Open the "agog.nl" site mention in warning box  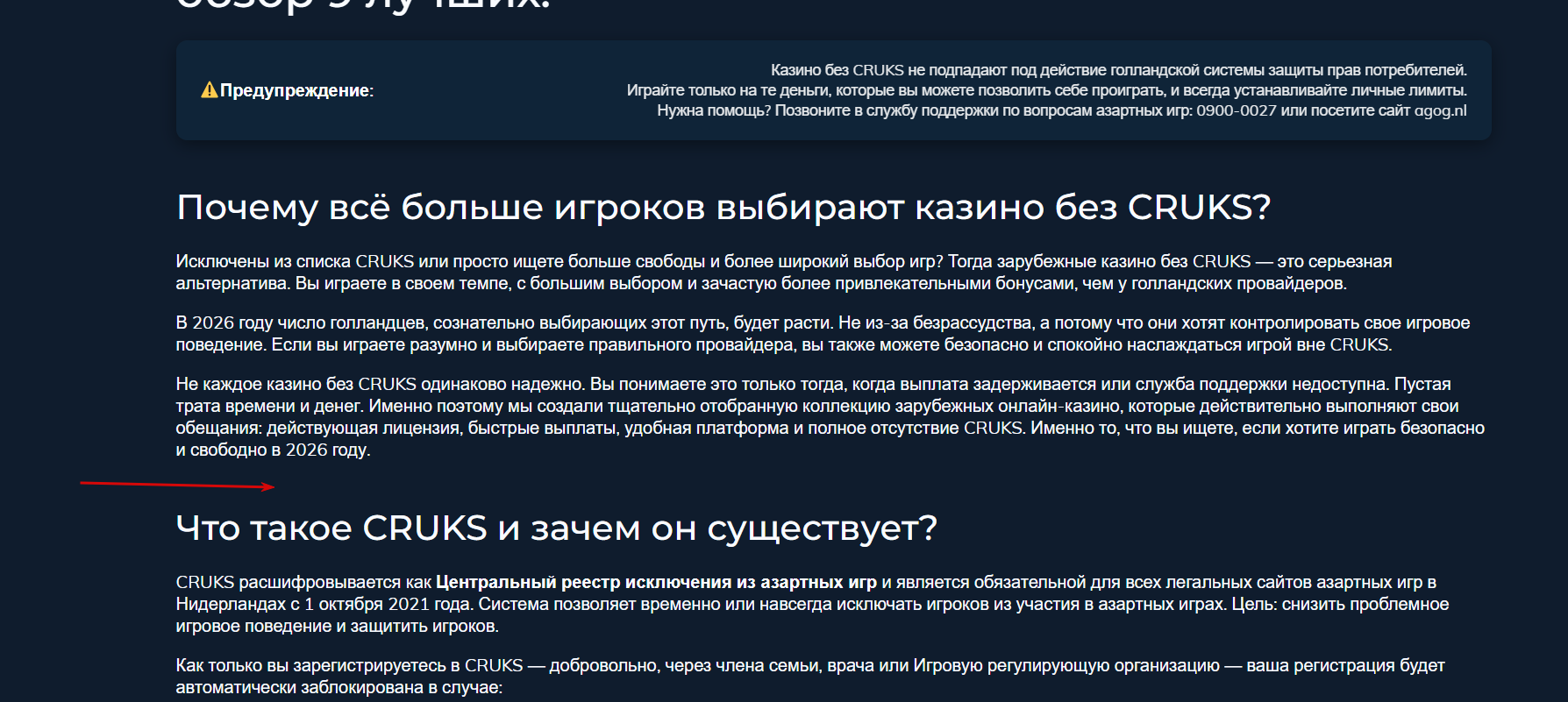click(x=1440, y=110)
